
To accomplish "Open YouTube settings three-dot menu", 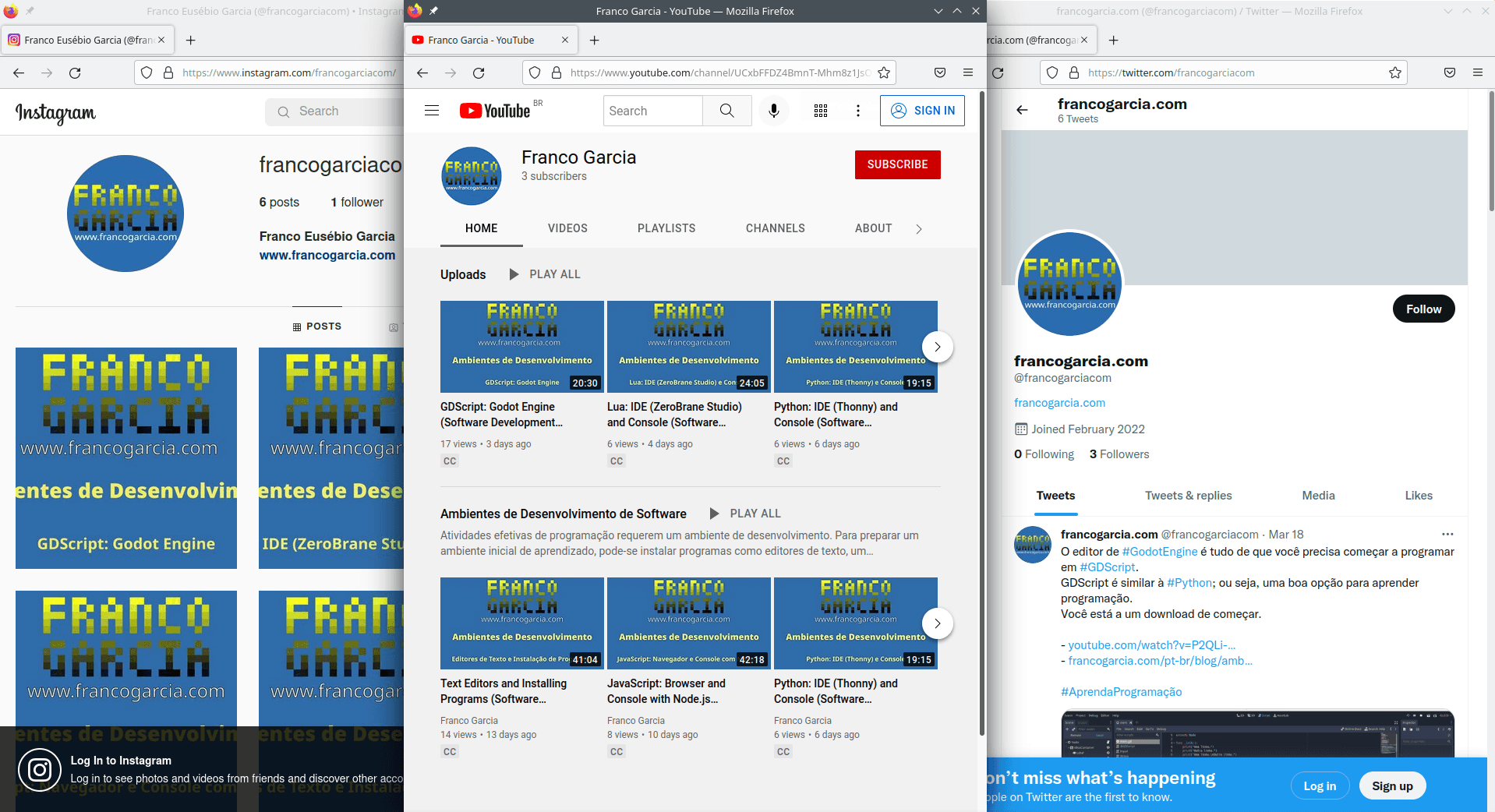I will click(858, 111).
